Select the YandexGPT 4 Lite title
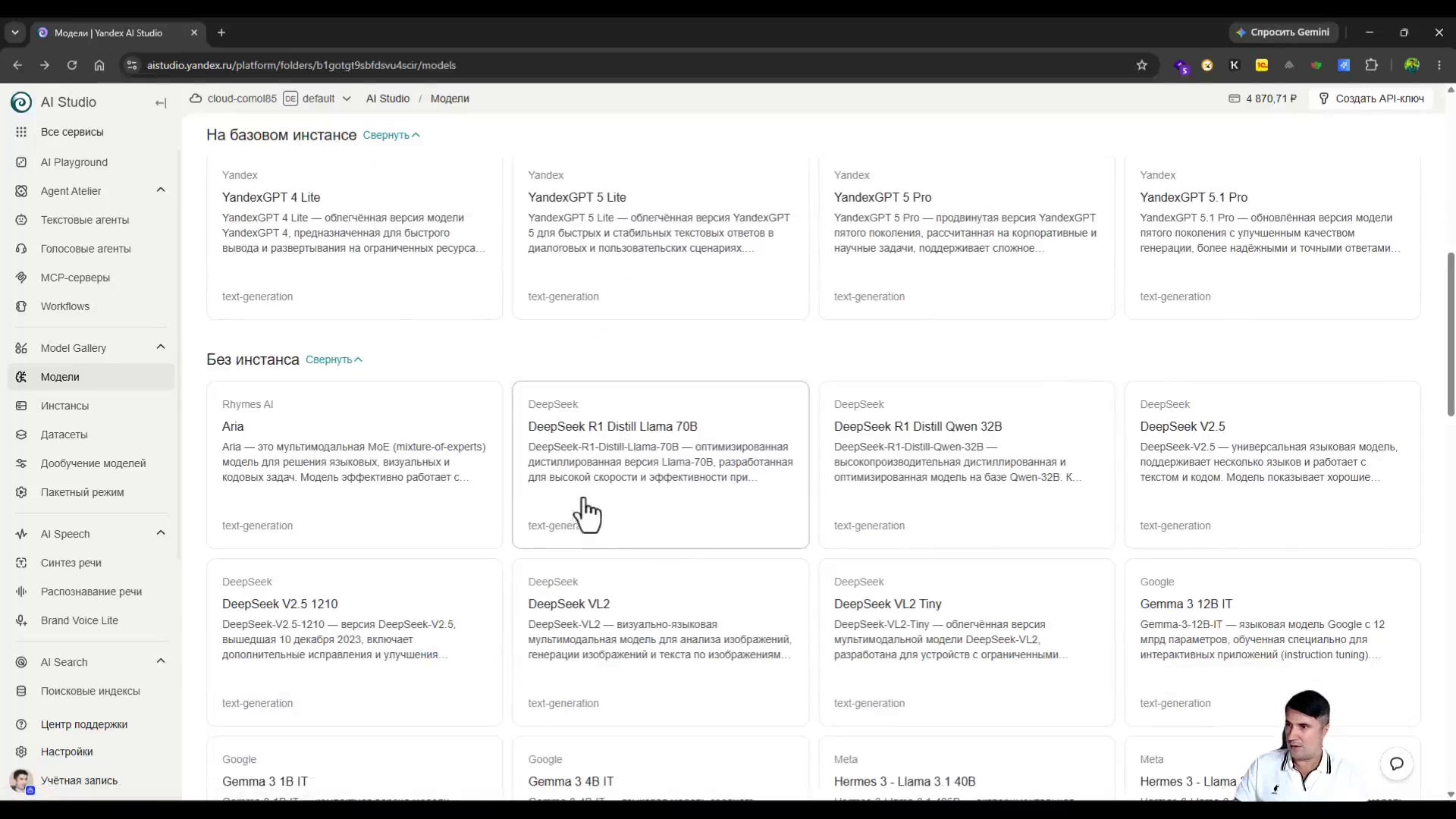1456x819 pixels. 271,197
